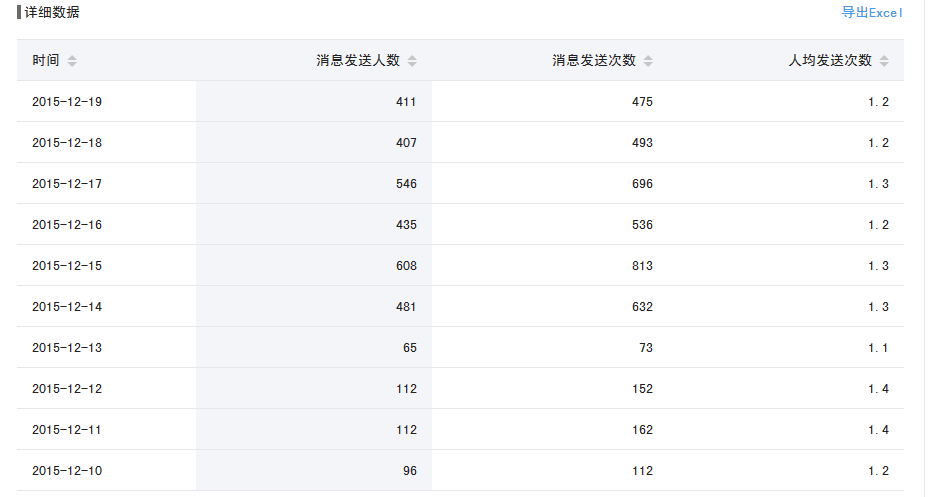Click the 人均发送次数 header label
The image size is (928, 497).
tap(830, 61)
